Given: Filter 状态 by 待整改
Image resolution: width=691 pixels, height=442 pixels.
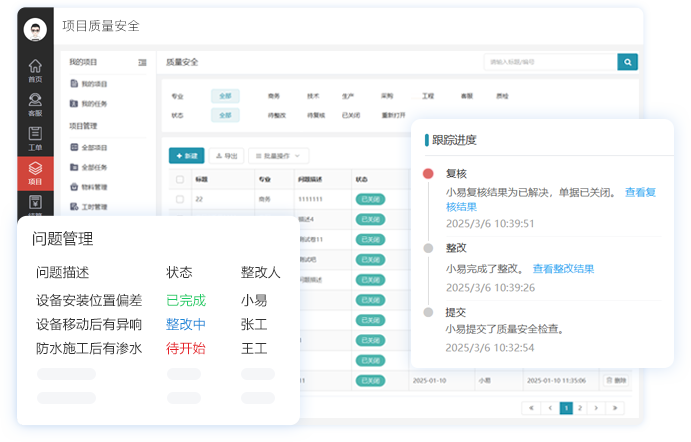Looking at the screenshot, I should pos(277,115).
